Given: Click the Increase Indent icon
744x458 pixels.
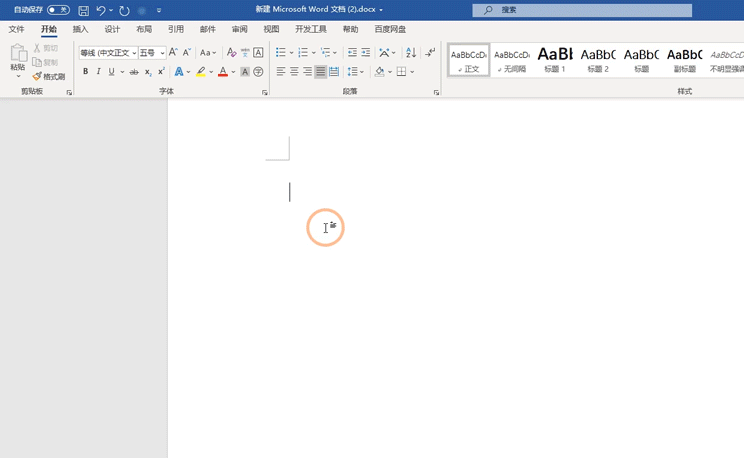Looking at the screenshot, I should click(x=365, y=52).
